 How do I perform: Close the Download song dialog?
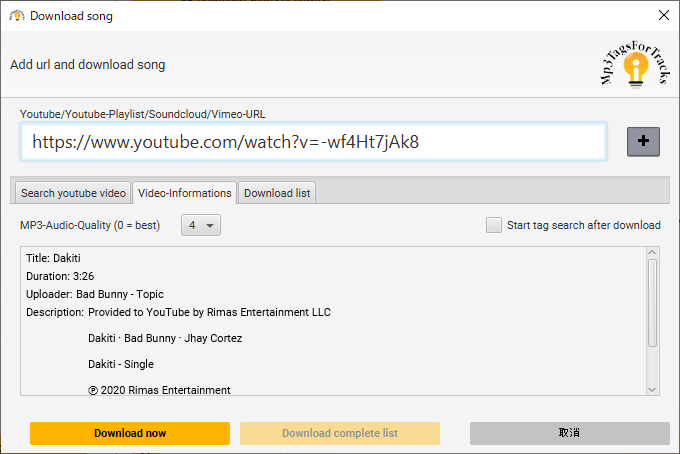pos(664,15)
